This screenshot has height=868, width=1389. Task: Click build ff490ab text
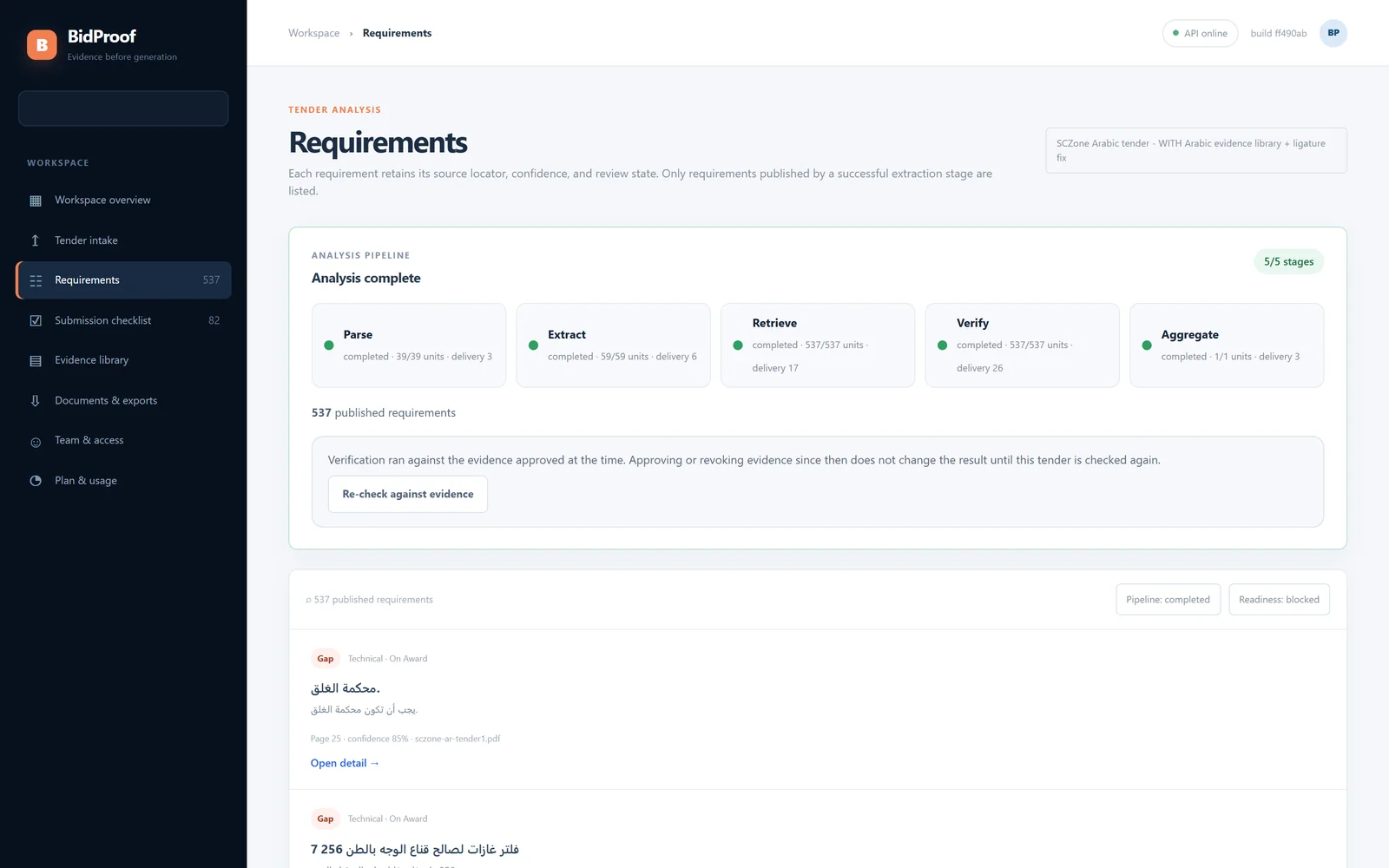(1278, 33)
